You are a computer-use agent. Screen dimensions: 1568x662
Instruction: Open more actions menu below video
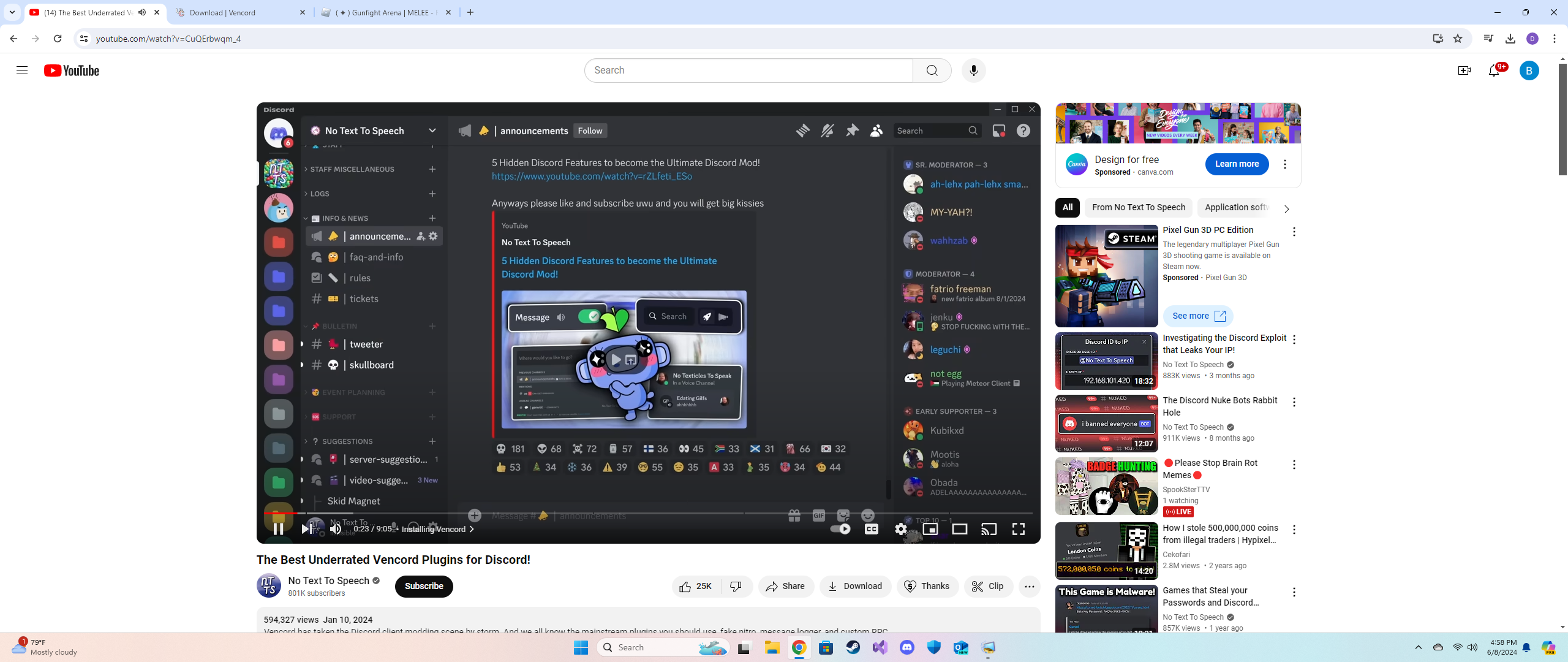click(x=1029, y=587)
